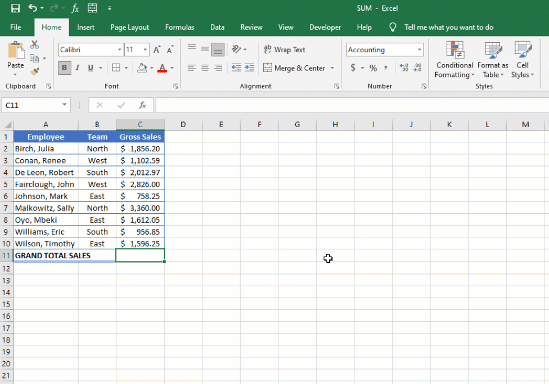Toggle Italic formatting
This screenshot has width=549, height=384.
77,68
